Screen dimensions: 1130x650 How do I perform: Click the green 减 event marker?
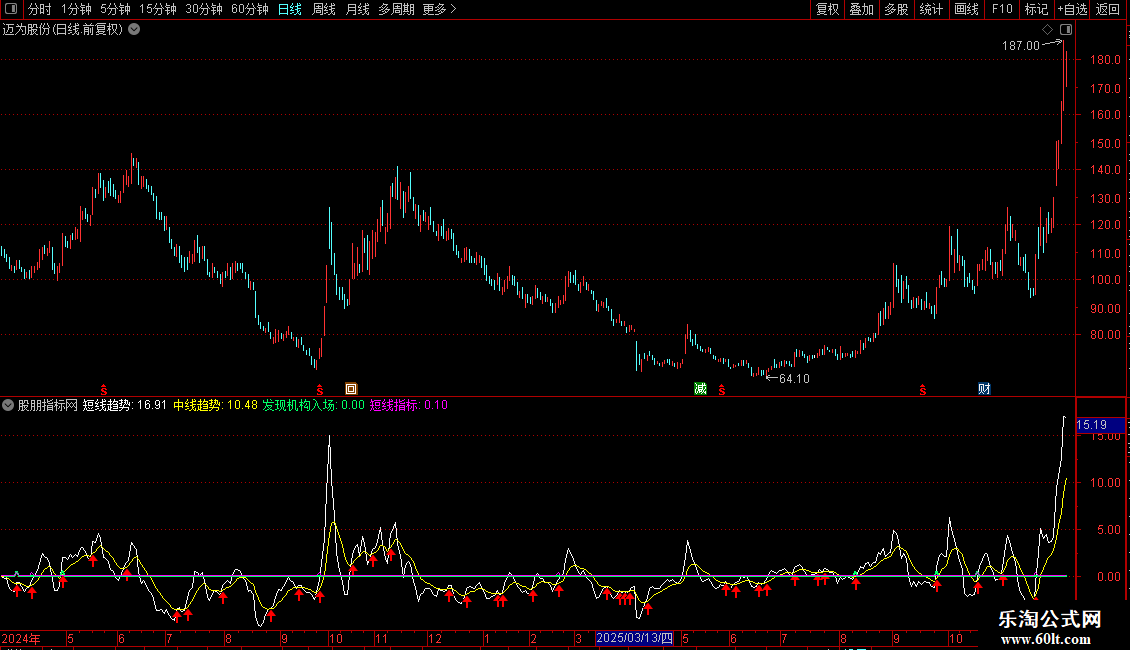click(x=700, y=389)
